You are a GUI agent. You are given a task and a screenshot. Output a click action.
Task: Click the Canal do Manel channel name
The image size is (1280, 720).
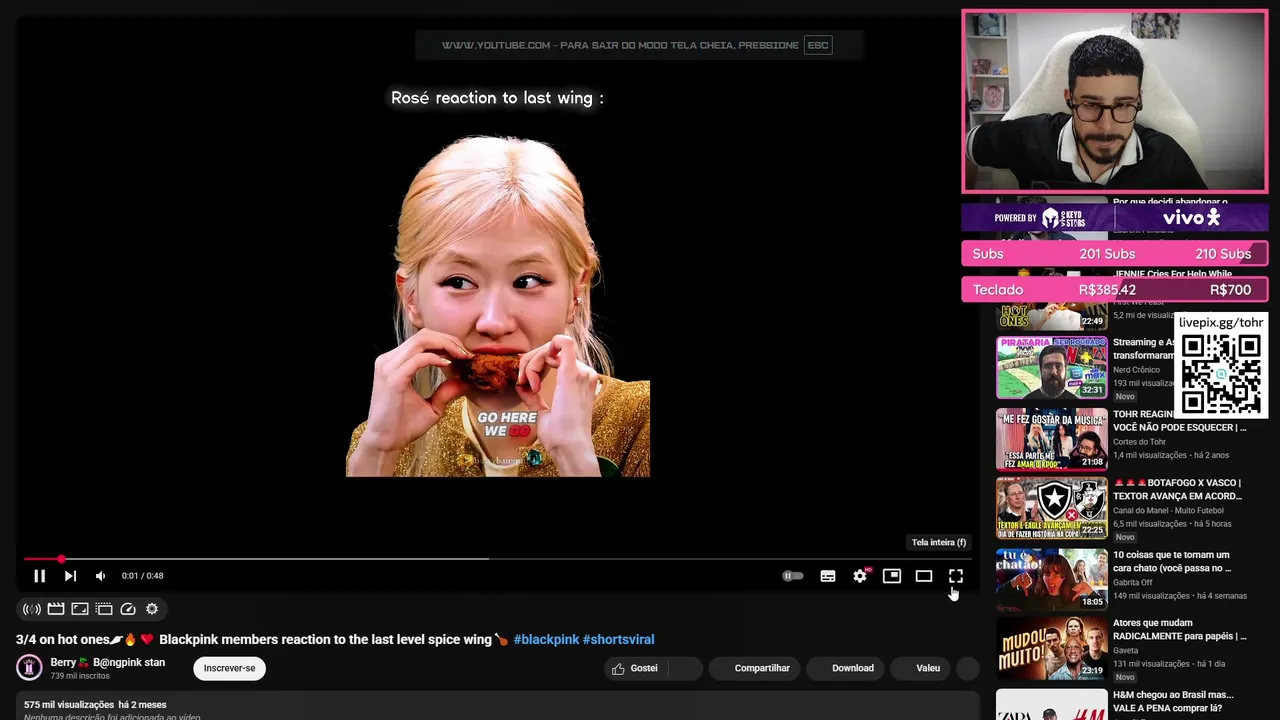point(1168,510)
